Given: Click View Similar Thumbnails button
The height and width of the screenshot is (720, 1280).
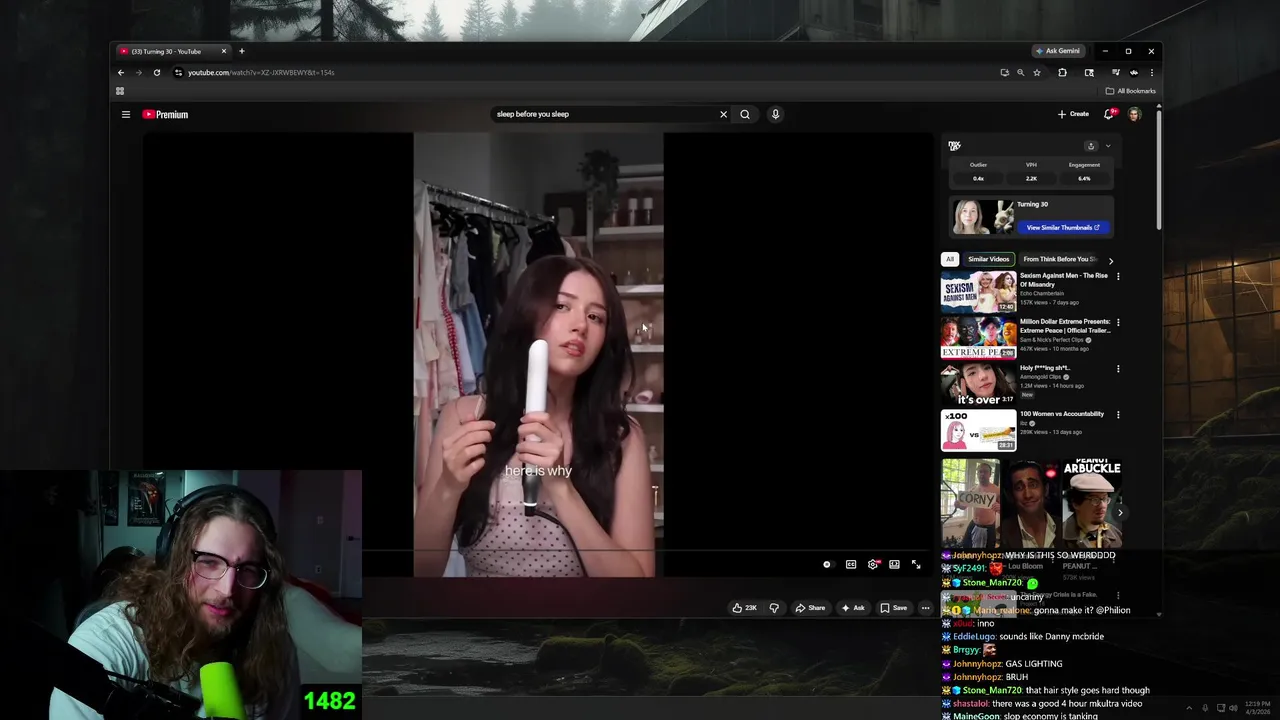Looking at the screenshot, I should pos(1063,227).
